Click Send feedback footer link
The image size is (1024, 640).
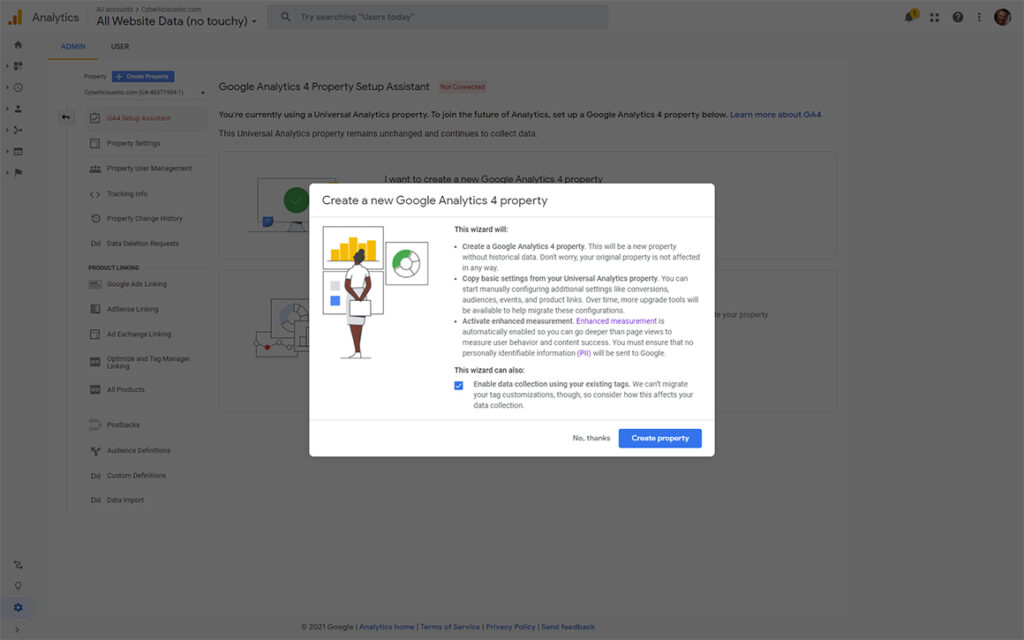(x=568, y=627)
